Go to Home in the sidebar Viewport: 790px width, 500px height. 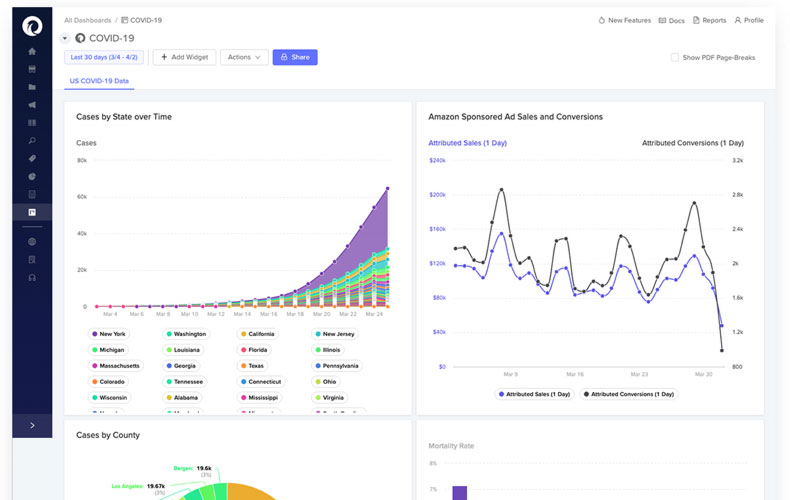(32, 51)
